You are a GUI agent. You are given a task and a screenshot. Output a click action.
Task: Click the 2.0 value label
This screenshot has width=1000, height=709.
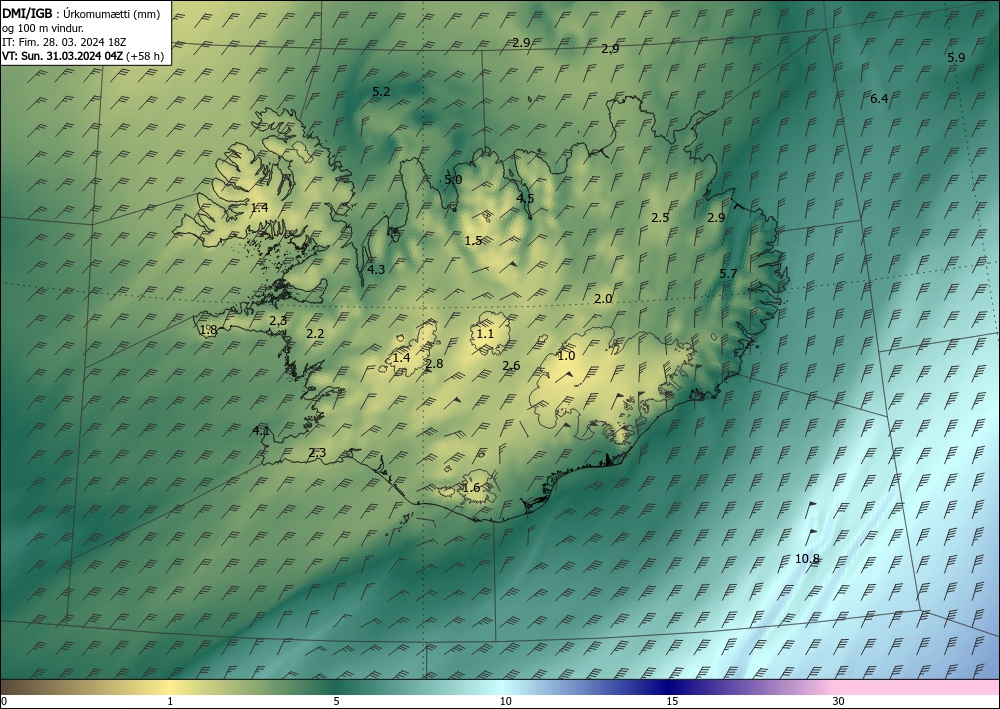(x=603, y=298)
